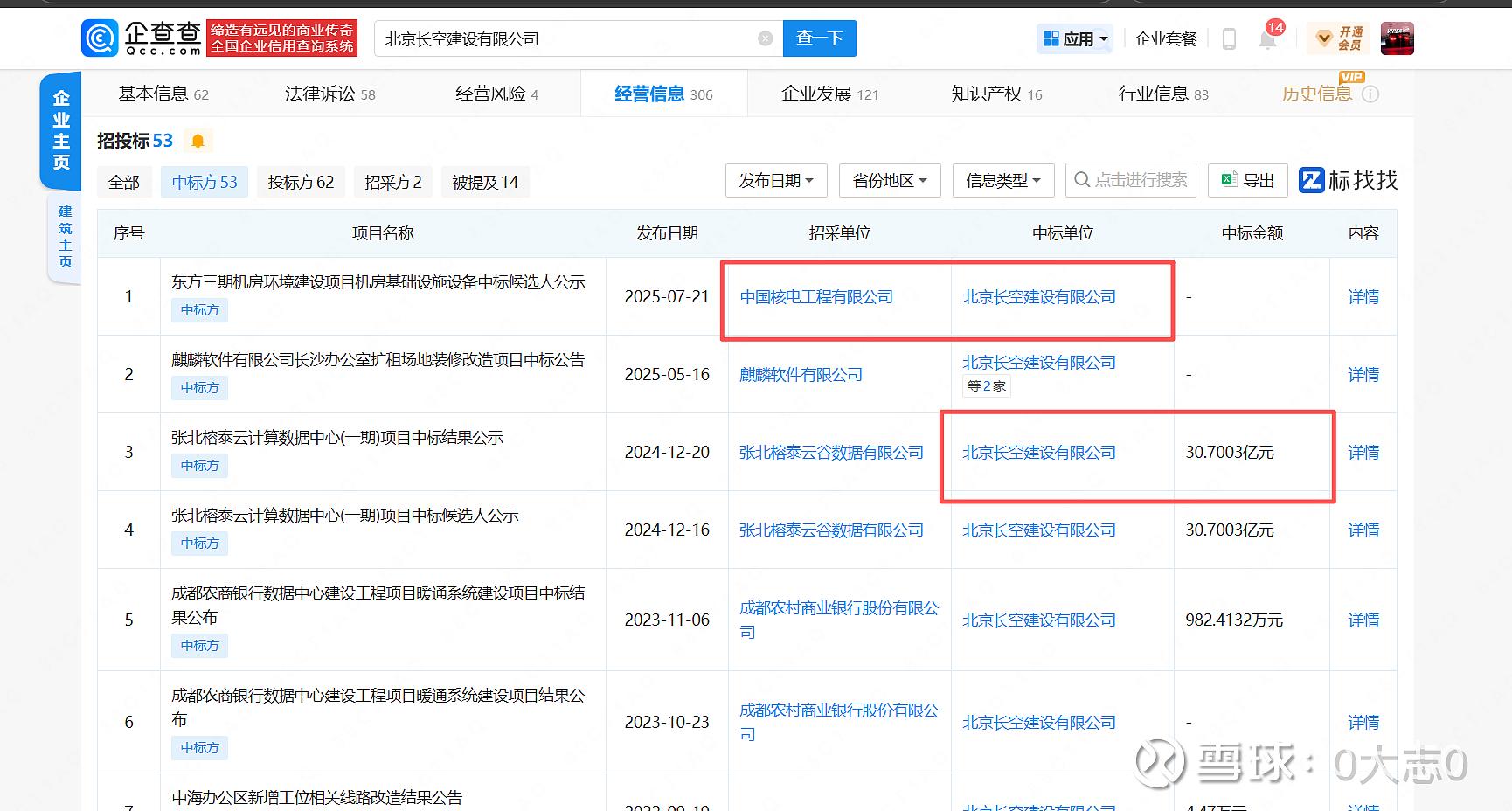1512x811 pixels.
Task: Open the 历史信息 tab
Action: point(1317,94)
